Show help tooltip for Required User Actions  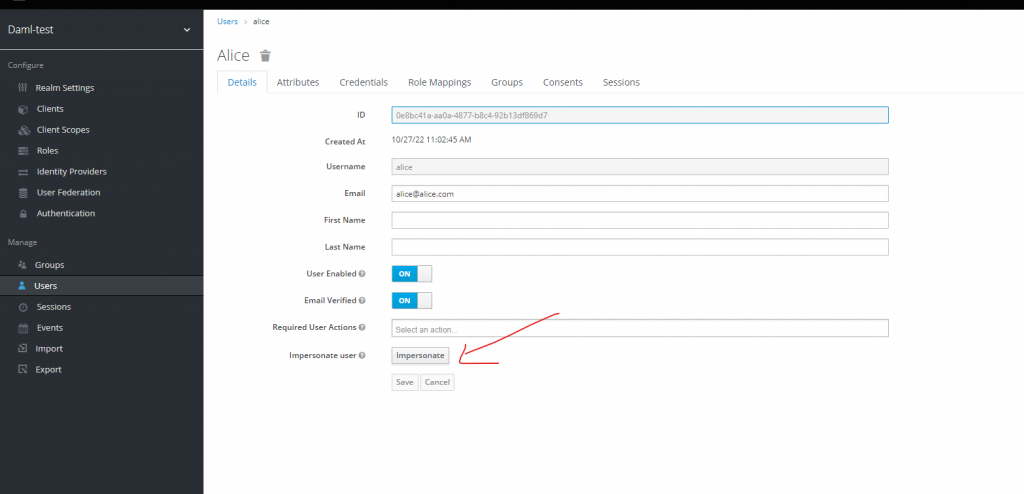point(362,327)
